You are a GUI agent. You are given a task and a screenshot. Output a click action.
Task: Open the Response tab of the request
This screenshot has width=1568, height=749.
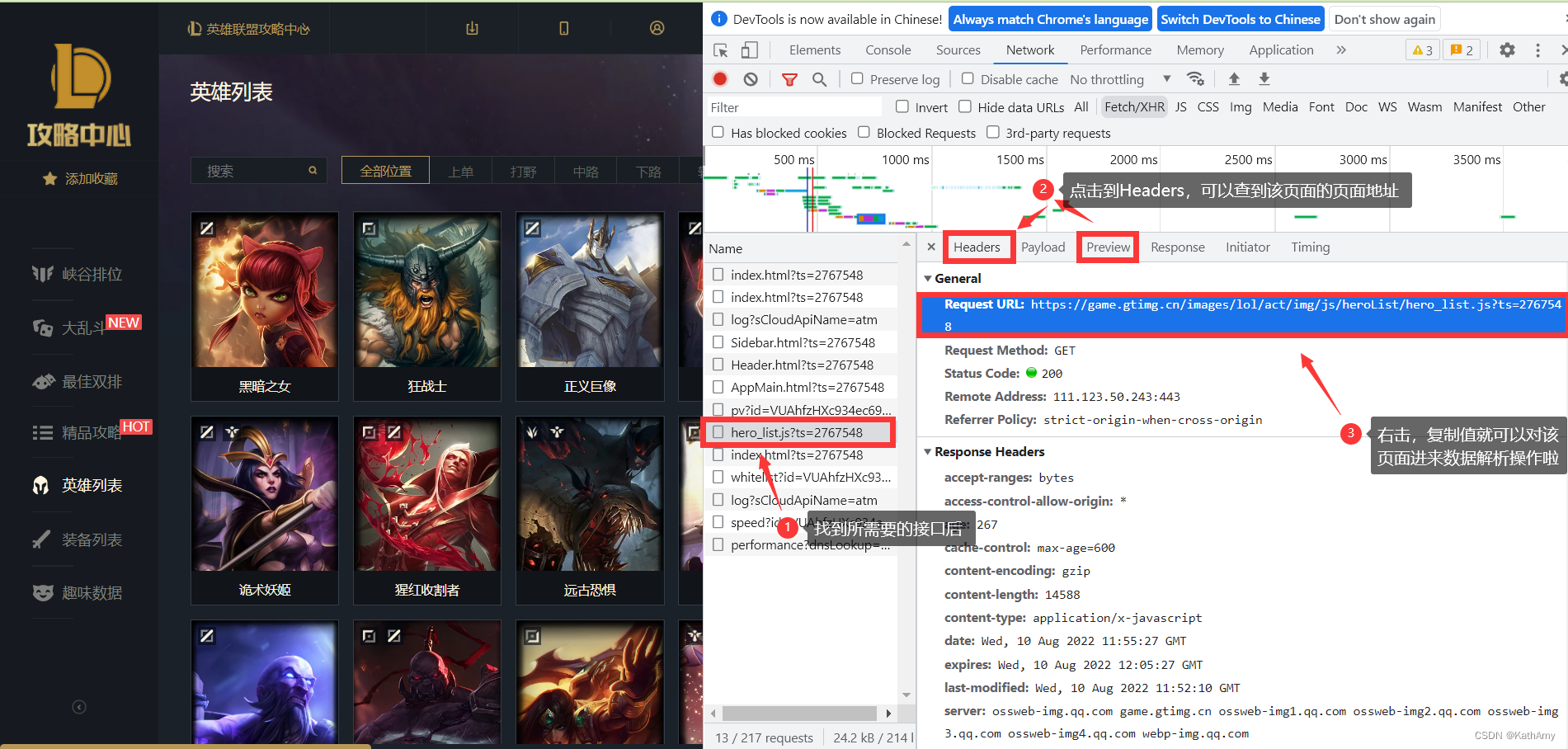point(1178,247)
